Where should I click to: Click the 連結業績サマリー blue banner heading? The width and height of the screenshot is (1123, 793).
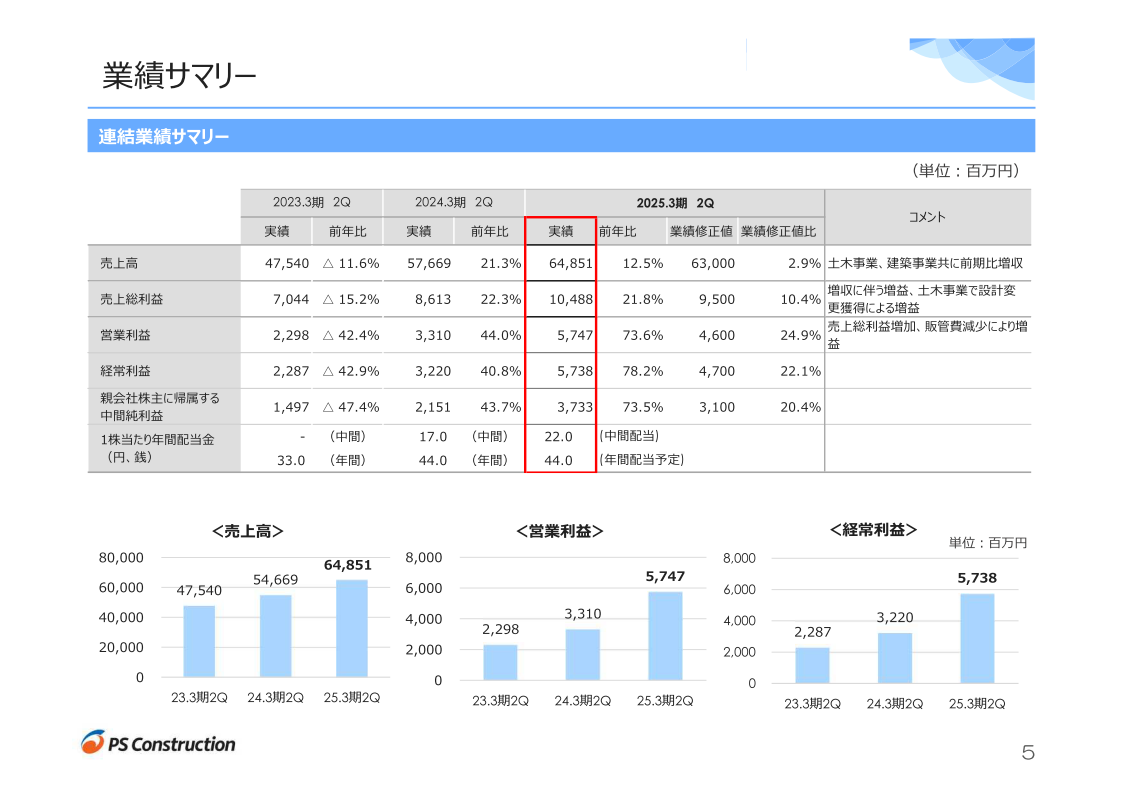(164, 136)
